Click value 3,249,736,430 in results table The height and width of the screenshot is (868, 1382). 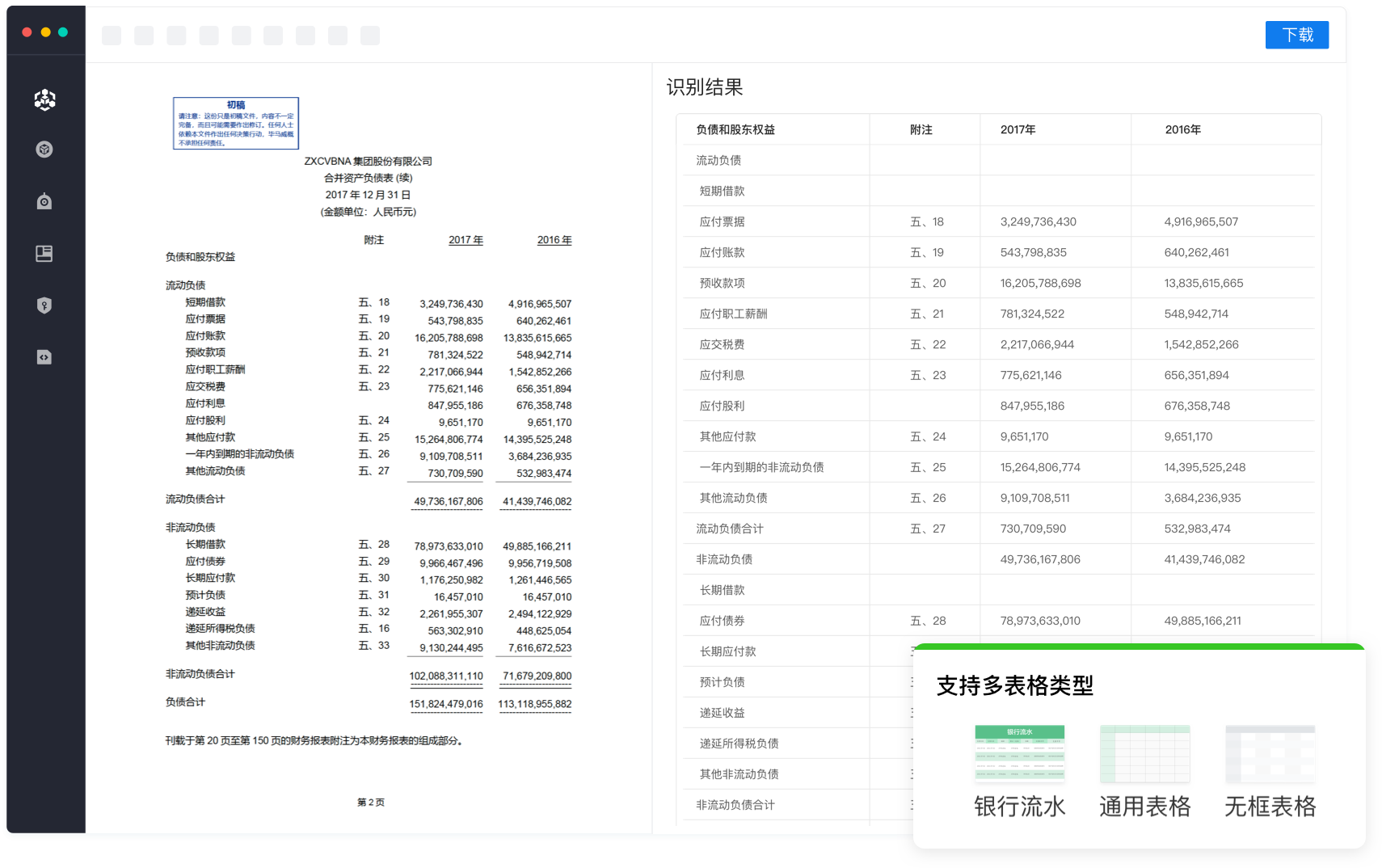1038,221
